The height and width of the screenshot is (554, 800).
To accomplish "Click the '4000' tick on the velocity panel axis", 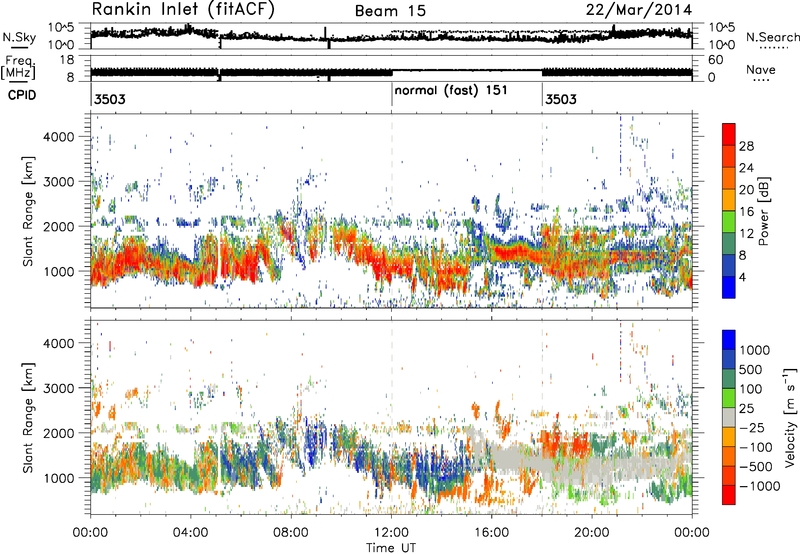I will (58, 343).
